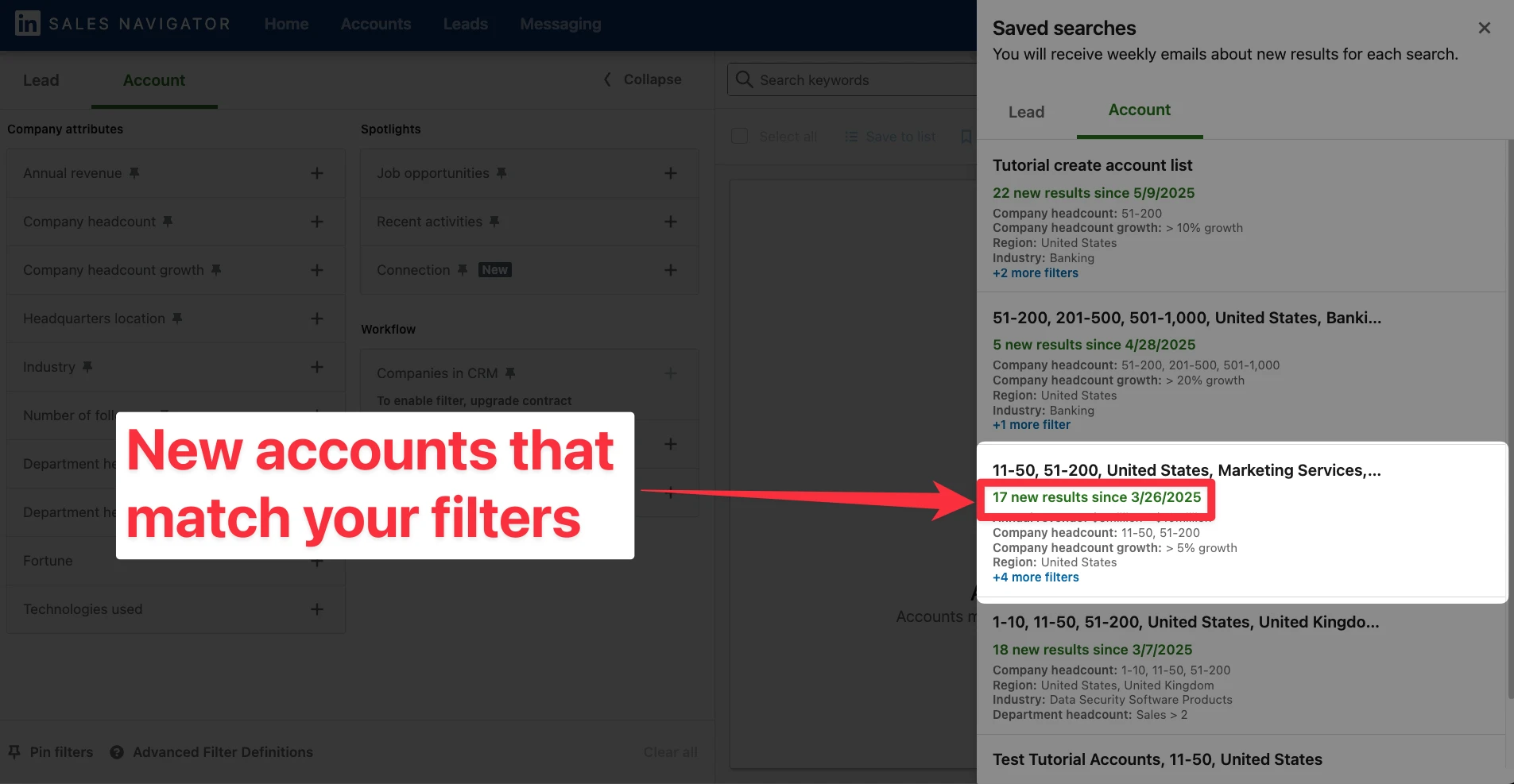
Task: Click the search magnifier icon
Action: (x=744, y=79)
